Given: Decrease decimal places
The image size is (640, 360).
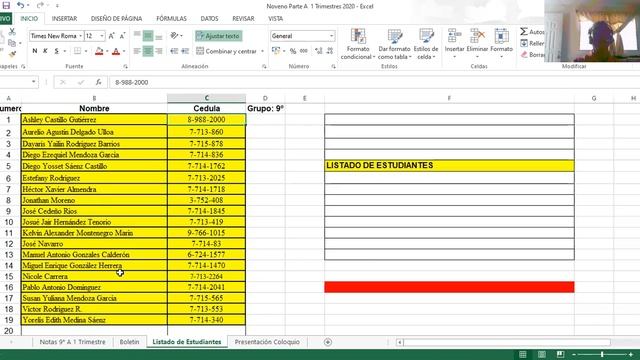Looking at the screenshot, I should 330,51.
